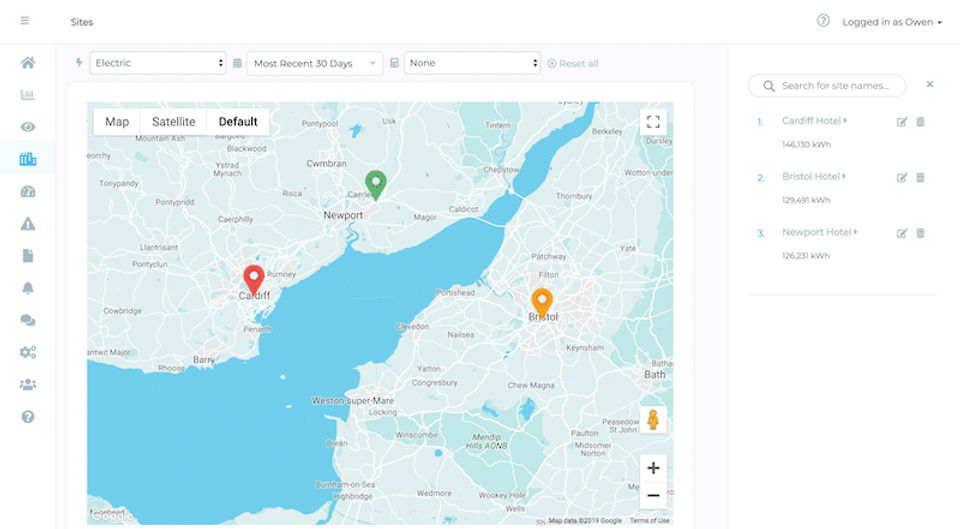Edit the Newport Hotel site
The width and height of the screenshot is (960, 529).
pyautogui.click(x=901, y=233)
